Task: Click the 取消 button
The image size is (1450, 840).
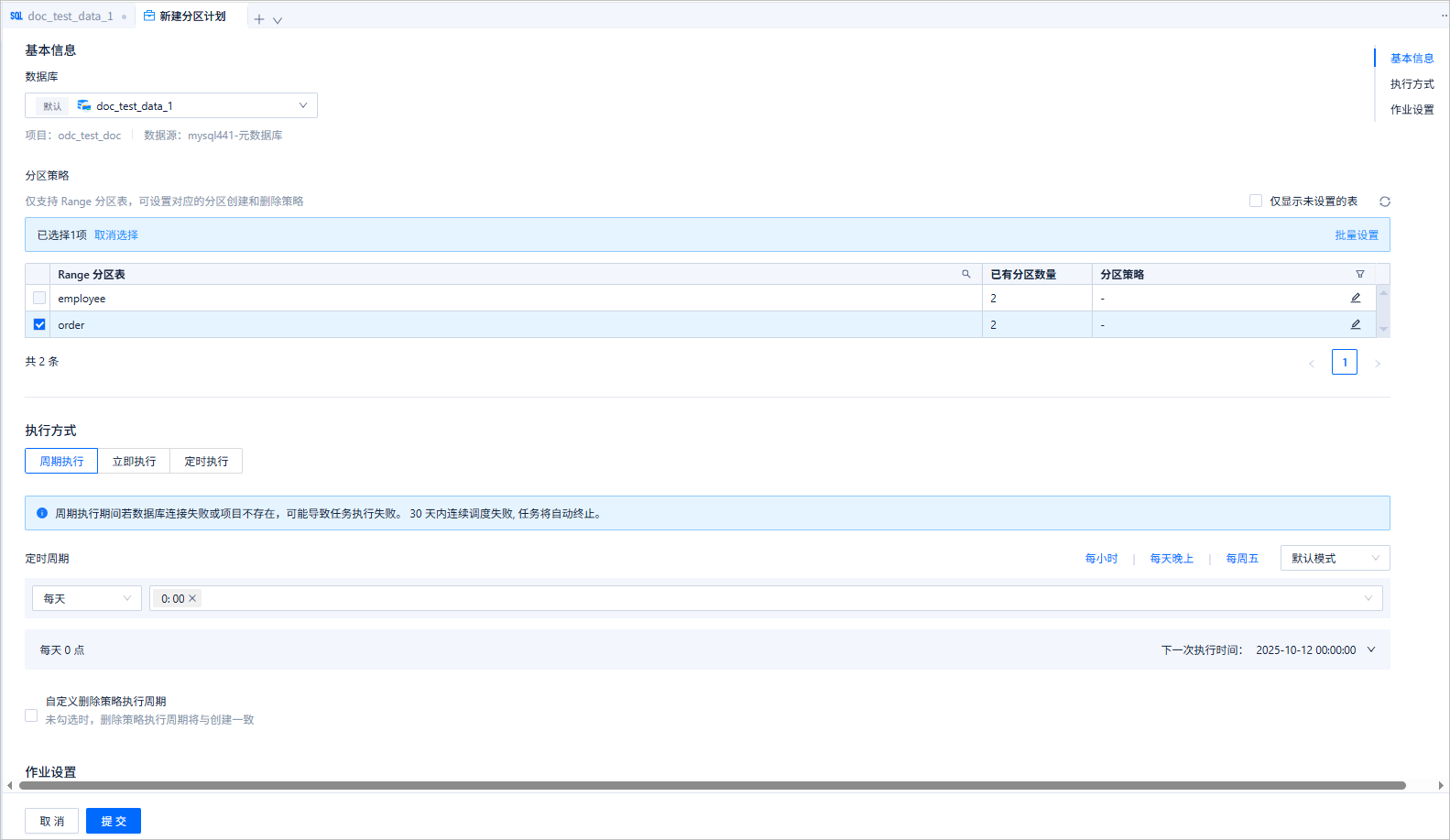Action: (51, 821)
